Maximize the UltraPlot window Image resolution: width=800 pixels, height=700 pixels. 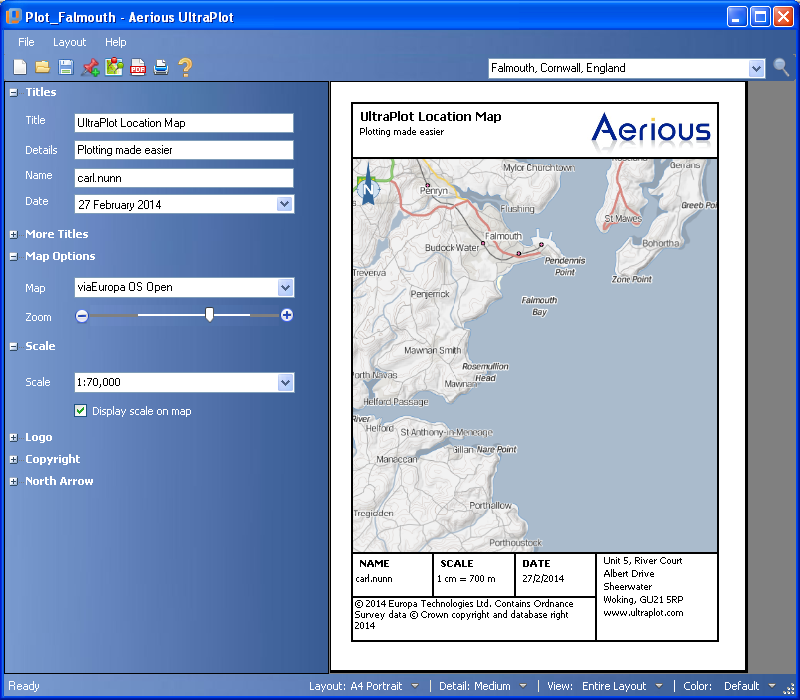[760, 17]
